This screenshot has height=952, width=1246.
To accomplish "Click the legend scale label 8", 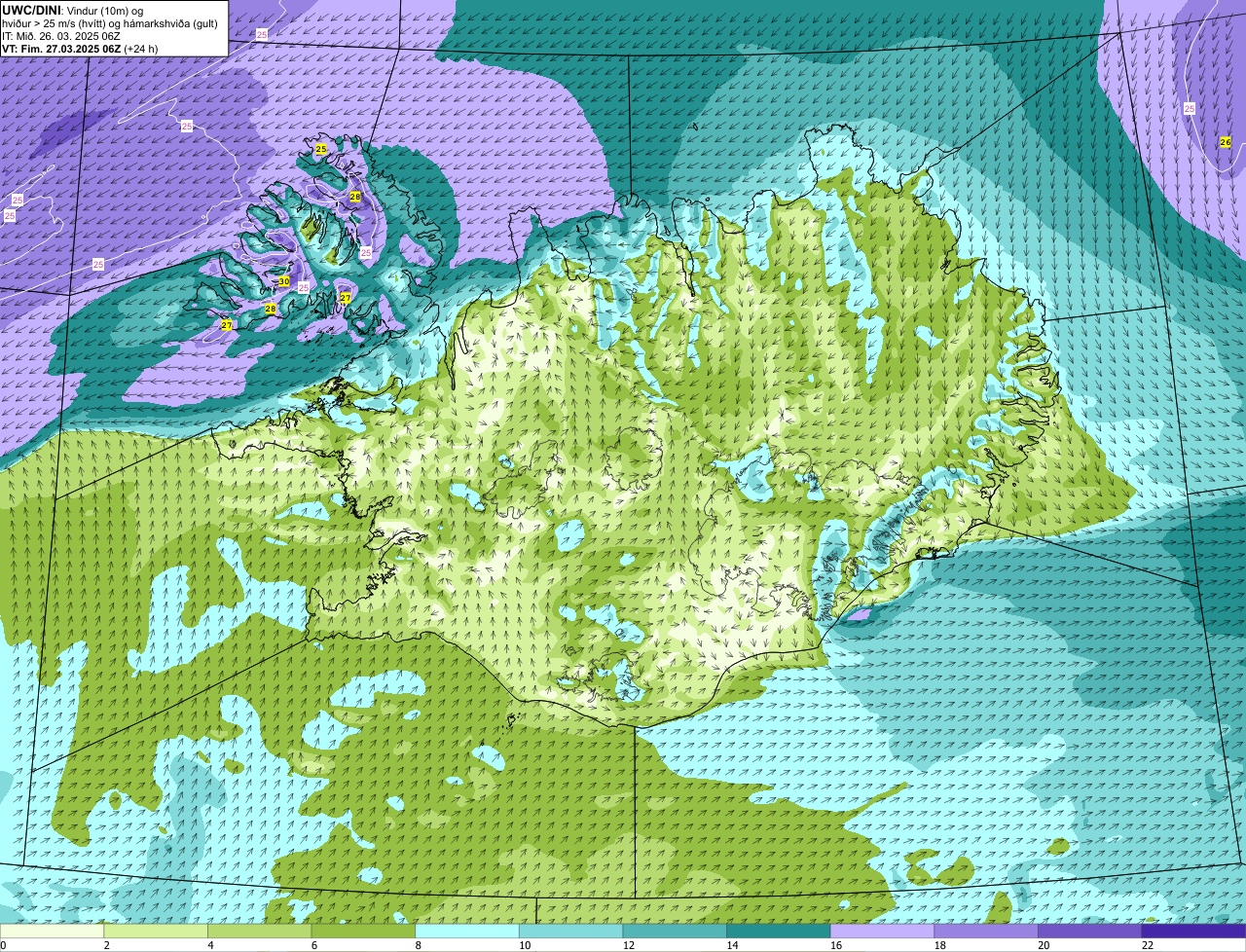I will (x=418, y=945).
